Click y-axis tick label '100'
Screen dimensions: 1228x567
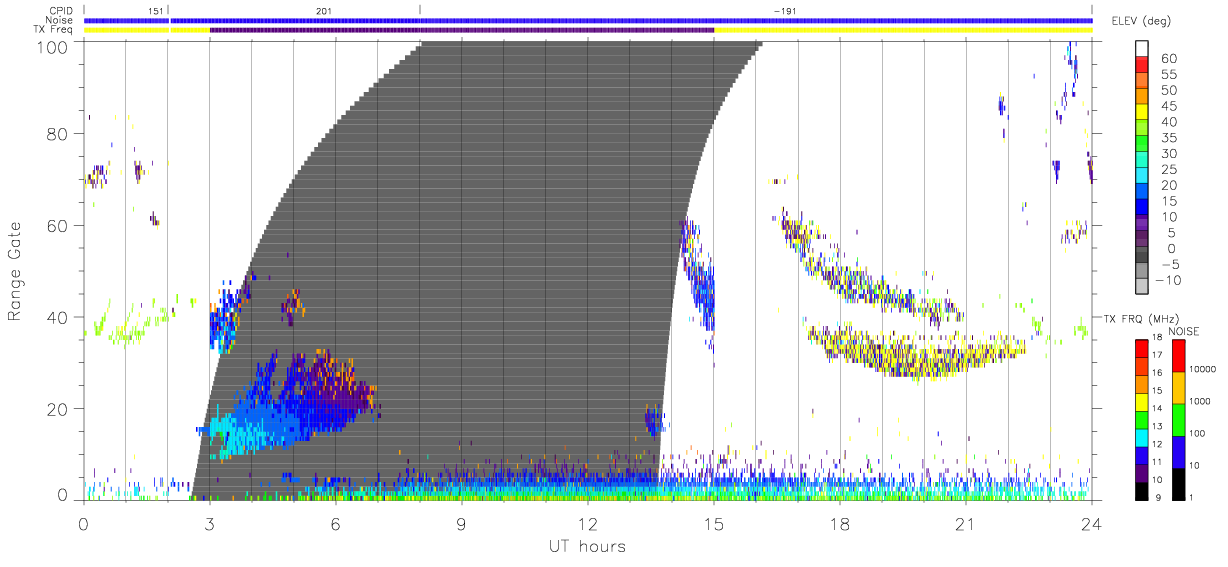click(54, 47)
